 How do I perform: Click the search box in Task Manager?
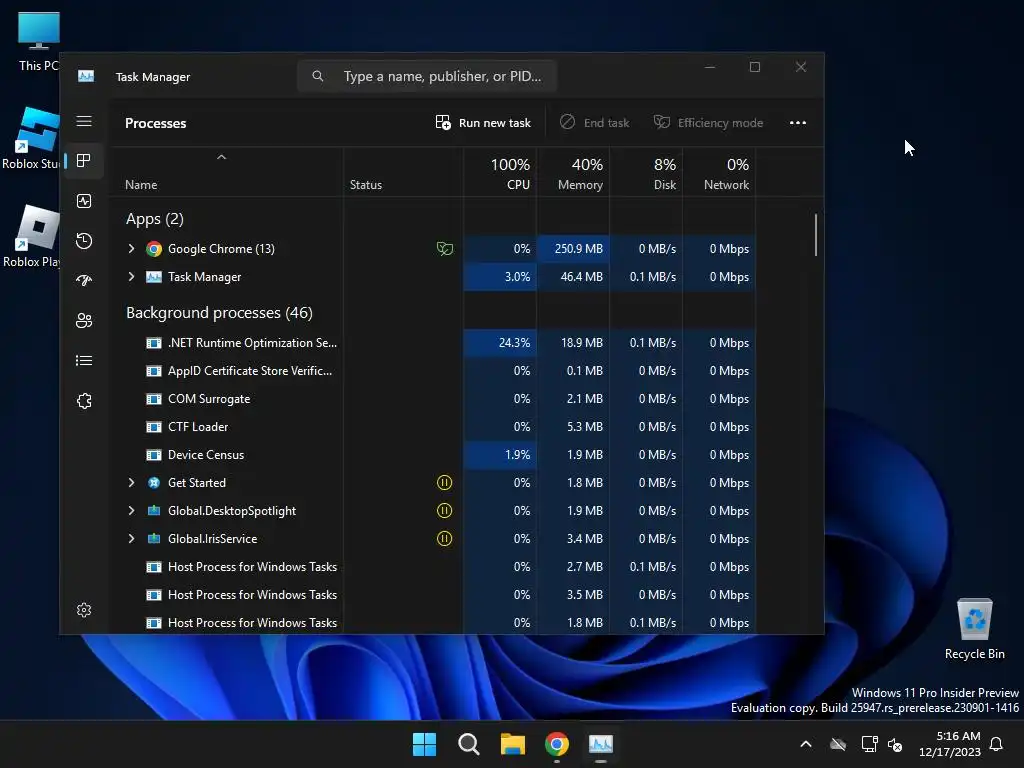427,76
